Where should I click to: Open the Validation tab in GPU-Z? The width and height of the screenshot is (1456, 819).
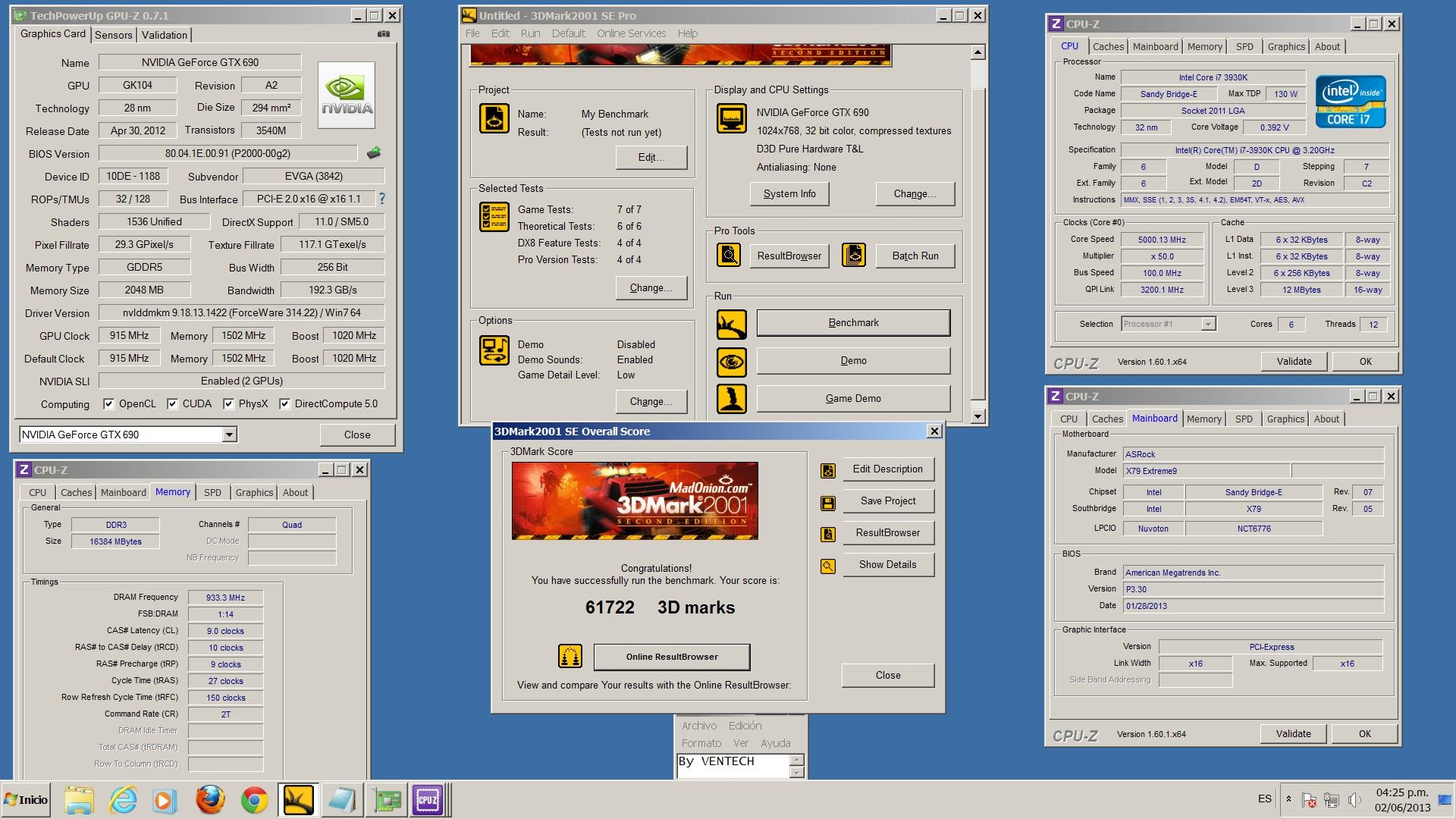(x=164, y=35)
